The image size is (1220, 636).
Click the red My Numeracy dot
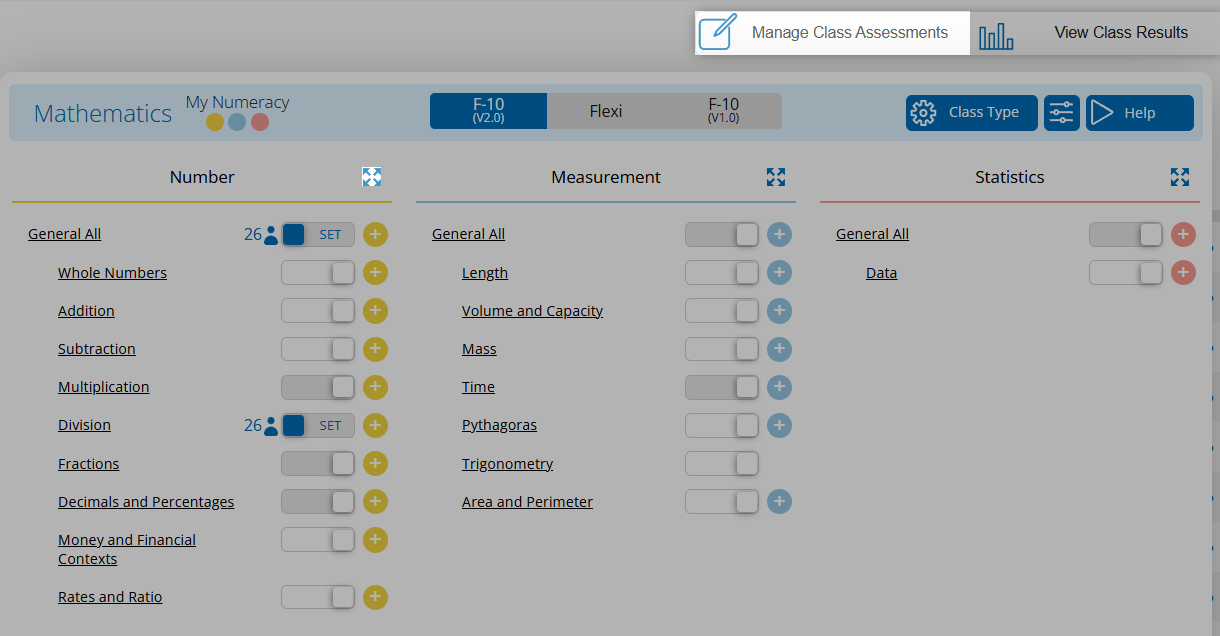(x=260, y=123)
